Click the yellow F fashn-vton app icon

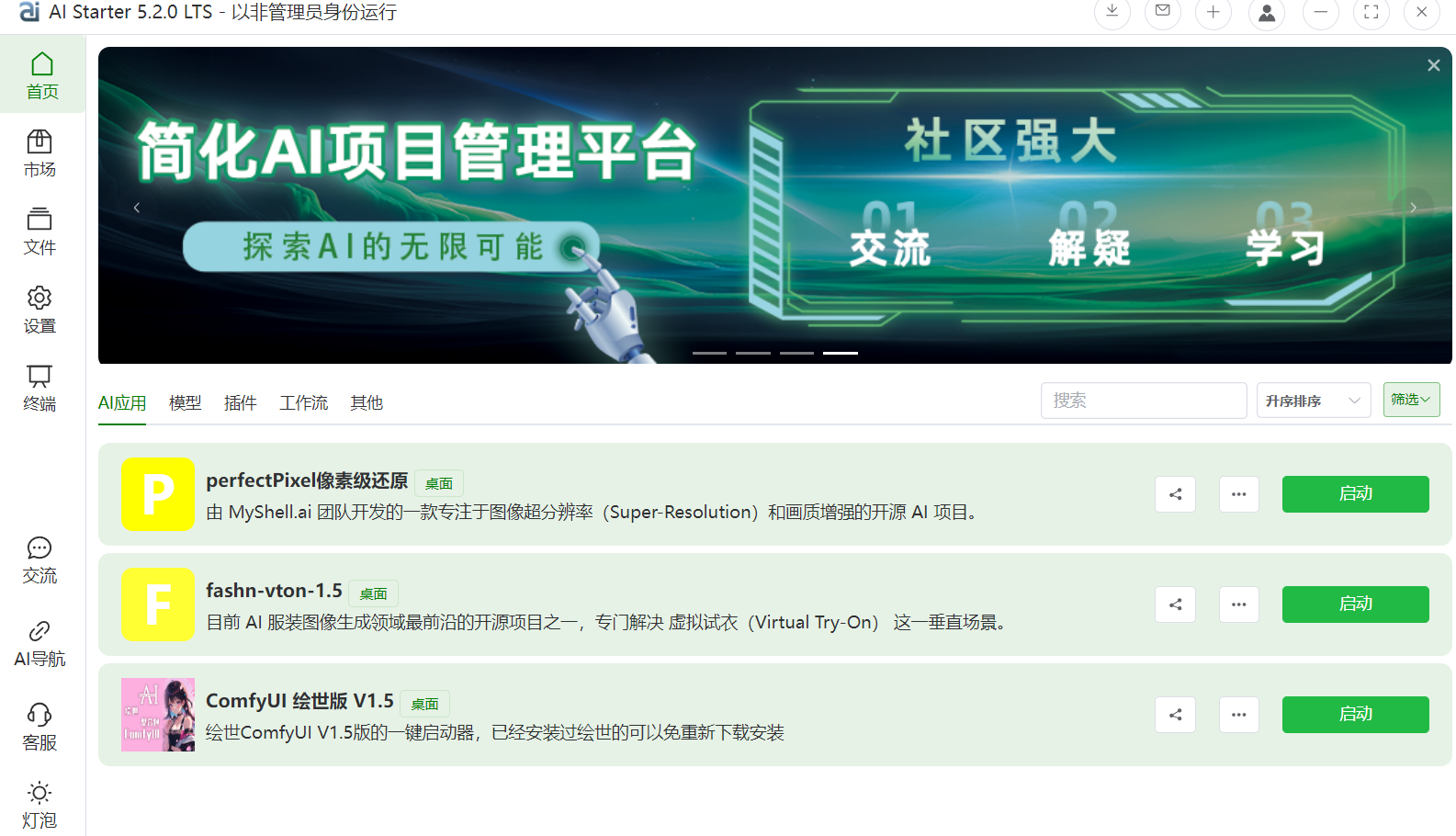coord(158,604)
